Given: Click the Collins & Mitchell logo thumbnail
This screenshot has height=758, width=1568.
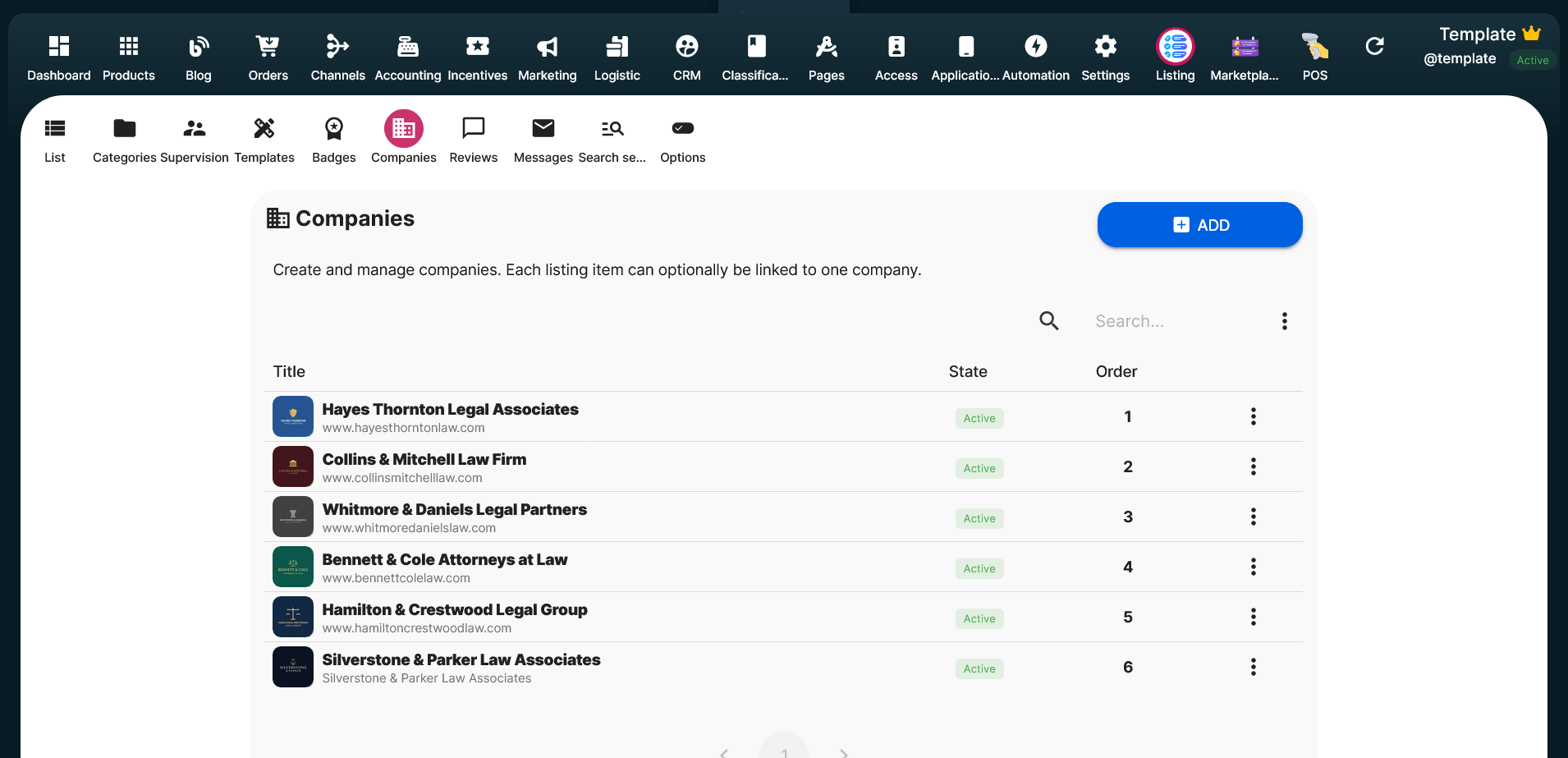Looking at the screenshot, I should [293, 466].
